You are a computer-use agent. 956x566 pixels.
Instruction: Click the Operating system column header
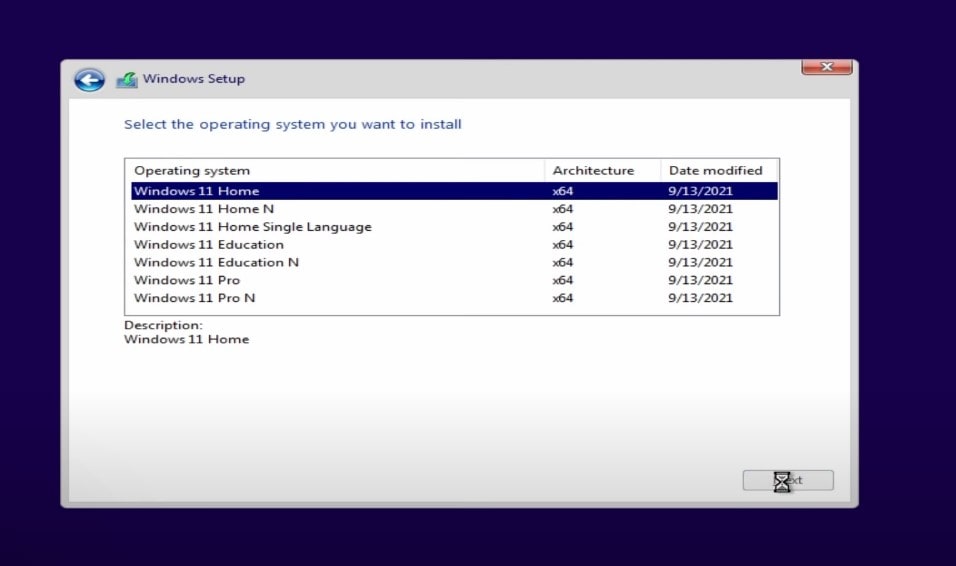(192, 171)
